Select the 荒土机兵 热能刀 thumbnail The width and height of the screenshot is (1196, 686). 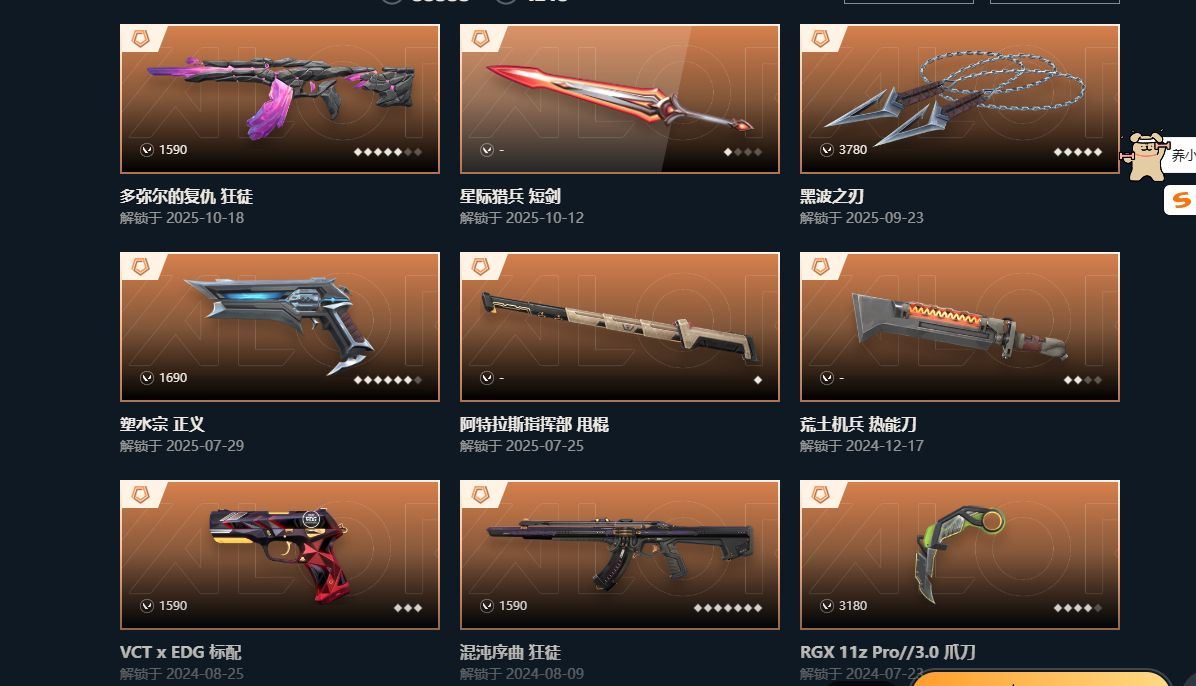(x=960, y=327)
